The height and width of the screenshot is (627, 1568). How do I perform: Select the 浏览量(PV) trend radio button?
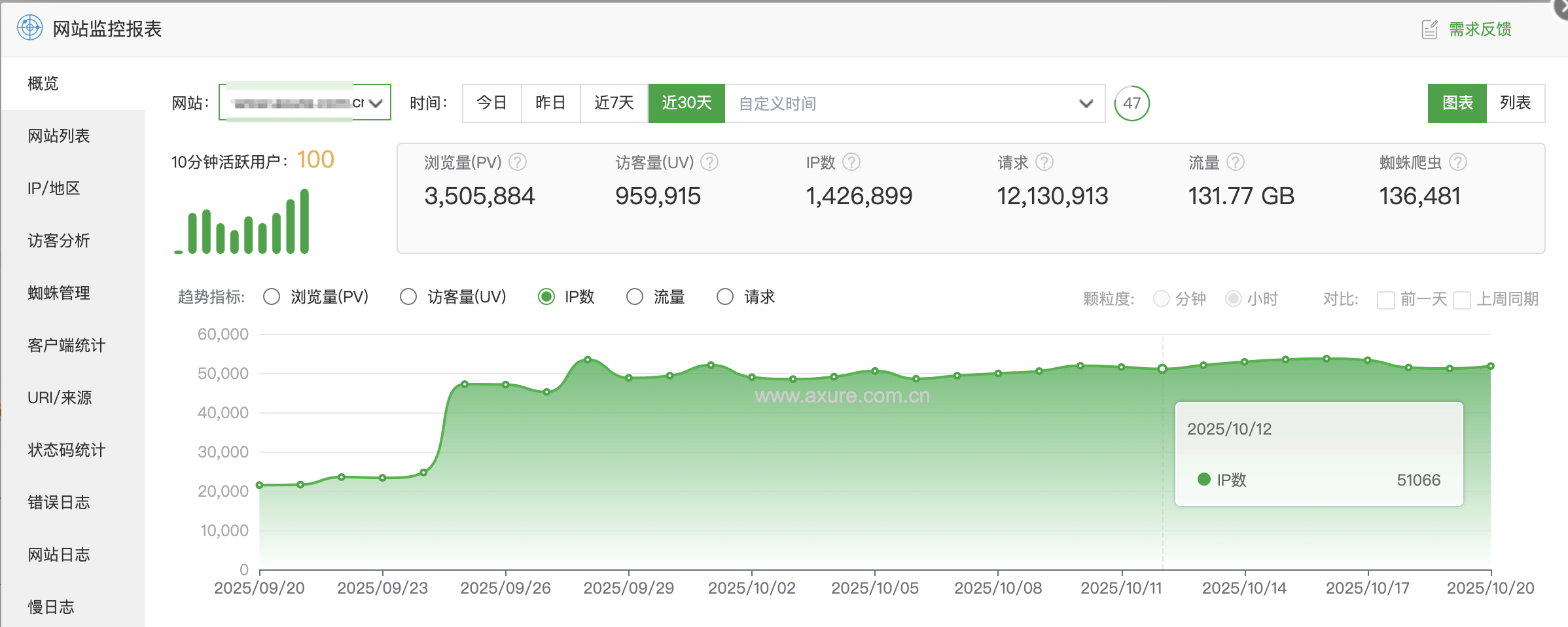click(x=272, y=297)
